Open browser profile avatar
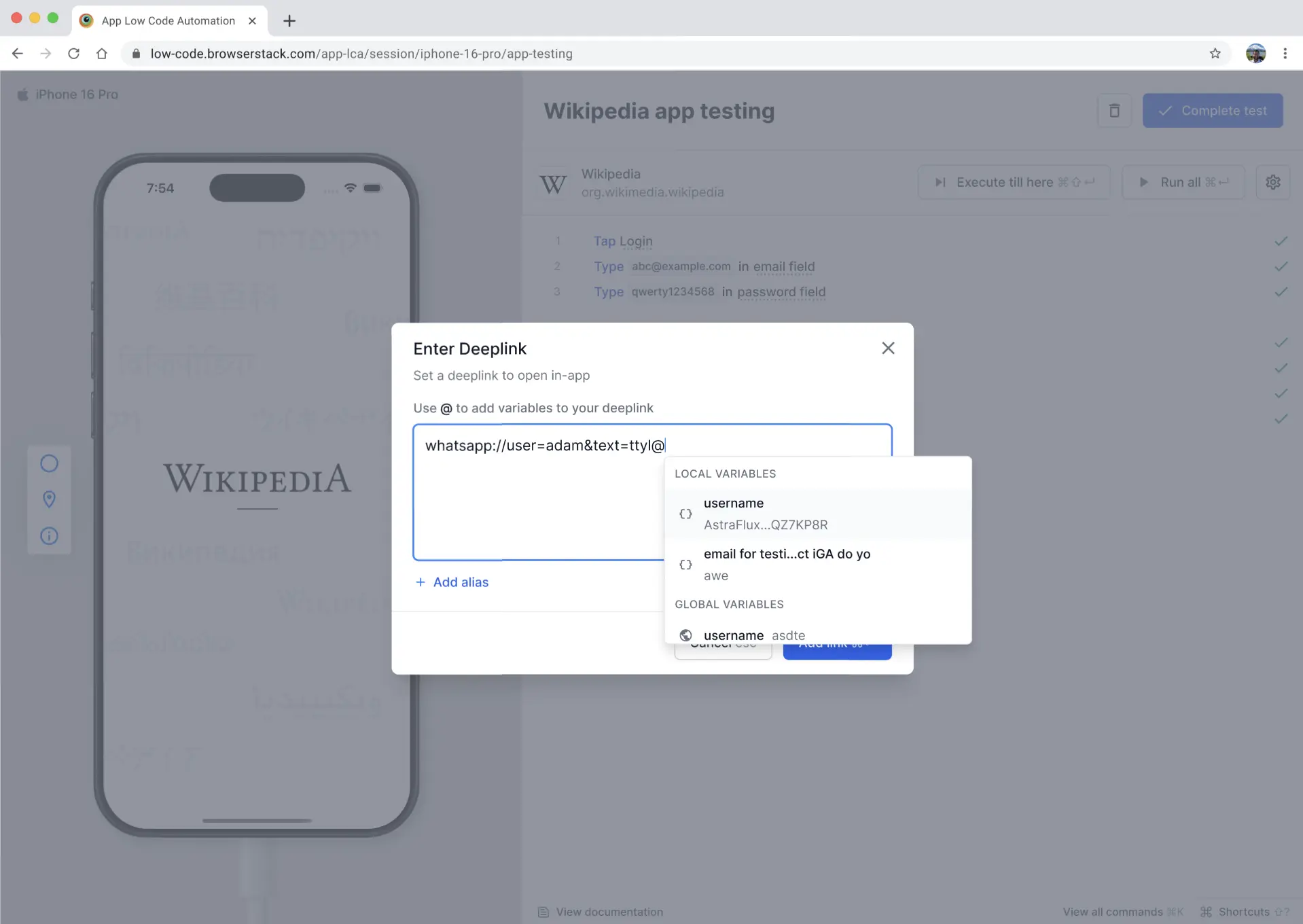The width and height of the screenshot is (1303, 924). (x=1255, y=54)
